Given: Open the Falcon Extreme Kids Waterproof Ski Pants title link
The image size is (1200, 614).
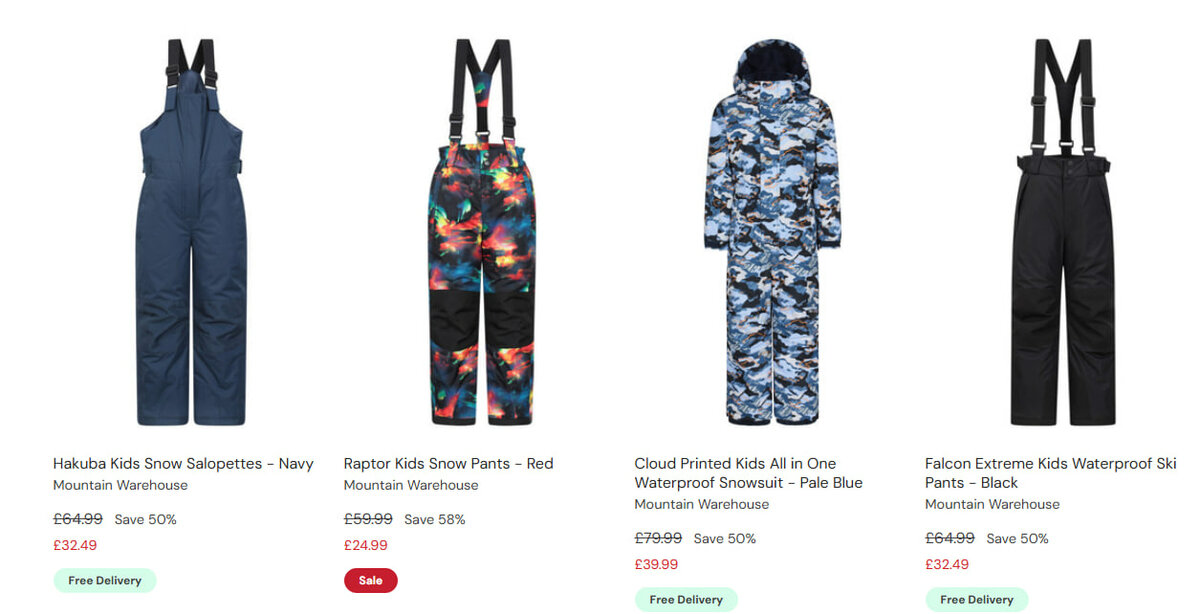Looking at the screenshot, I should click(1050, 473).
